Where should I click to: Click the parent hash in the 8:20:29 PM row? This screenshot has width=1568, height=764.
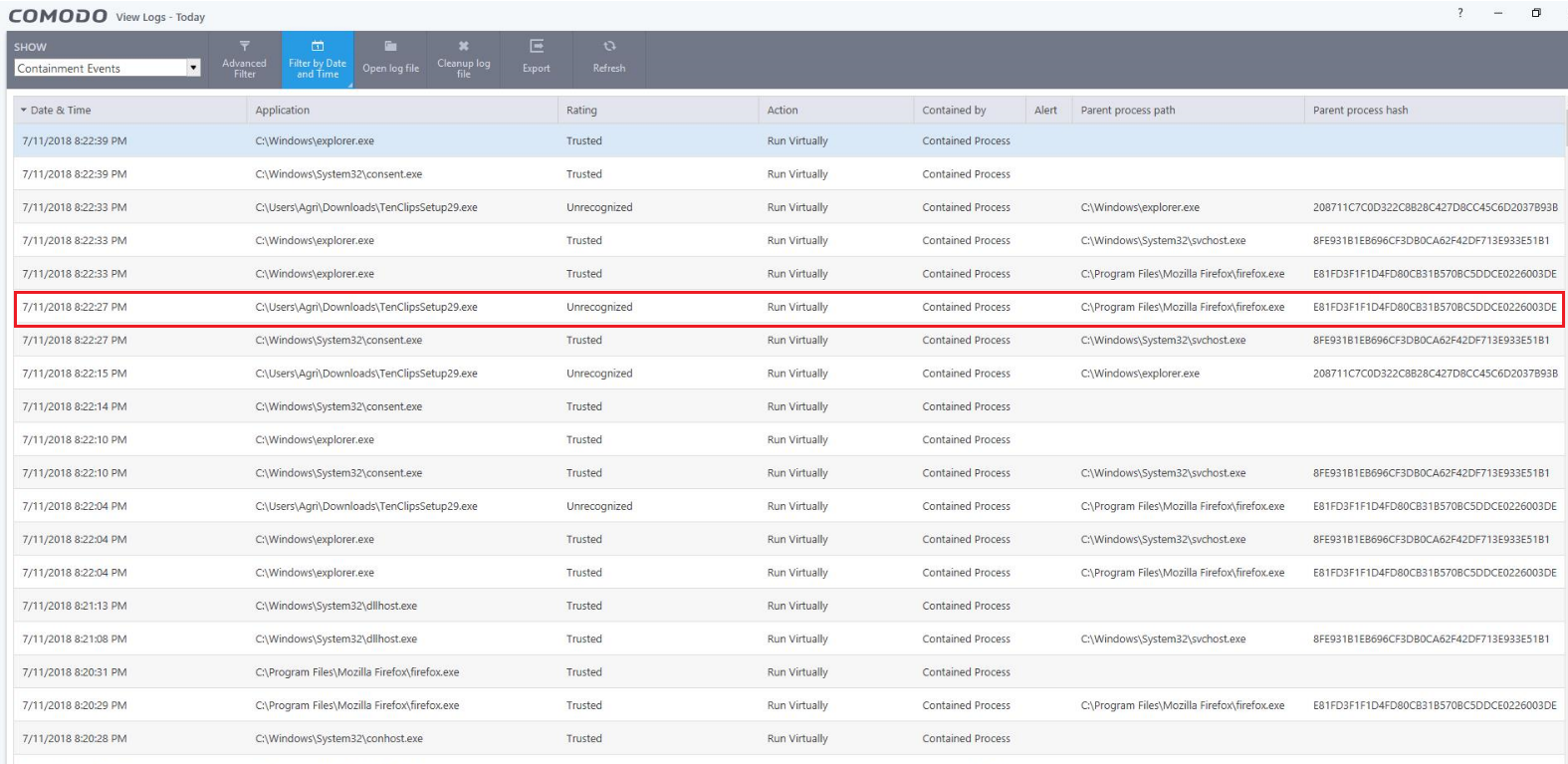click(1435, 705)
